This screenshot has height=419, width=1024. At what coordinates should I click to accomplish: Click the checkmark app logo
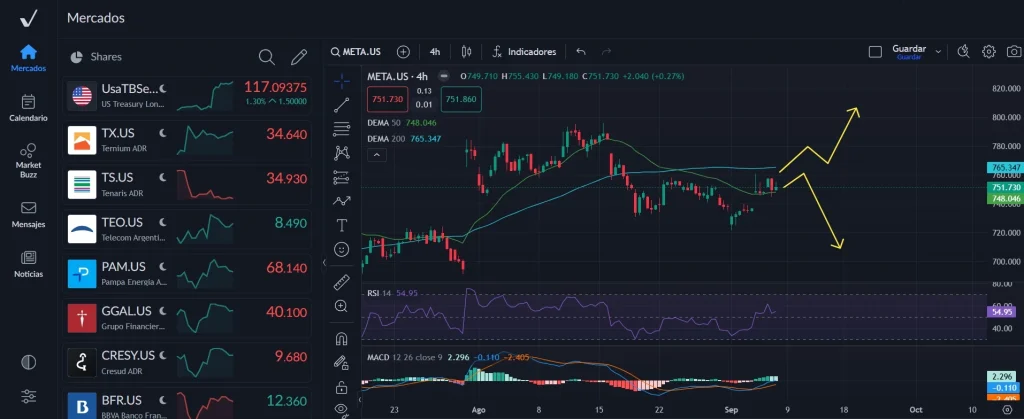click(28, 18)
